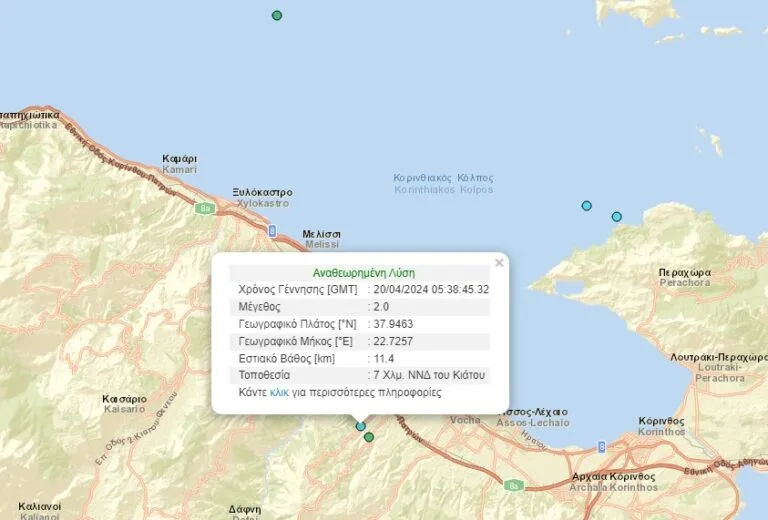768x520 pixels.
Task: Click the blue road shield west of Korinthos
Action: 601,447
